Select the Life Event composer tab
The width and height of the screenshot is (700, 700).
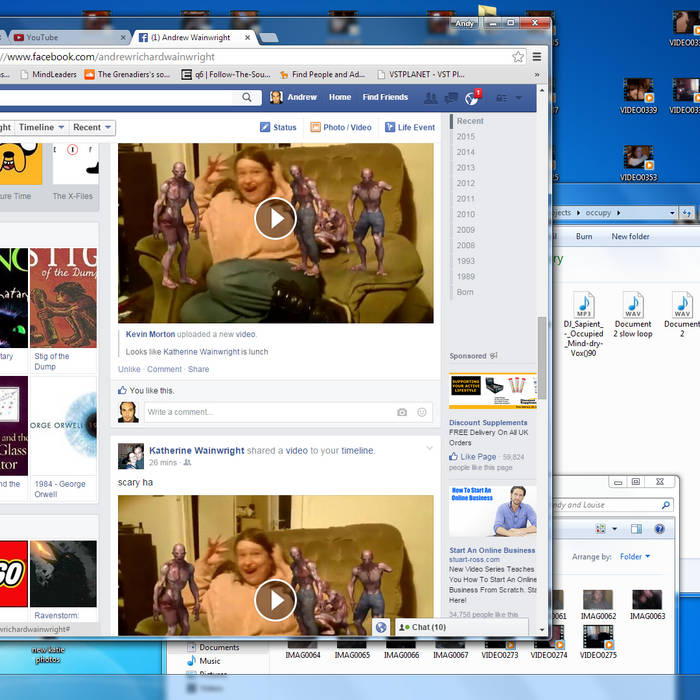pyautogui.click(x=409, y=127)
